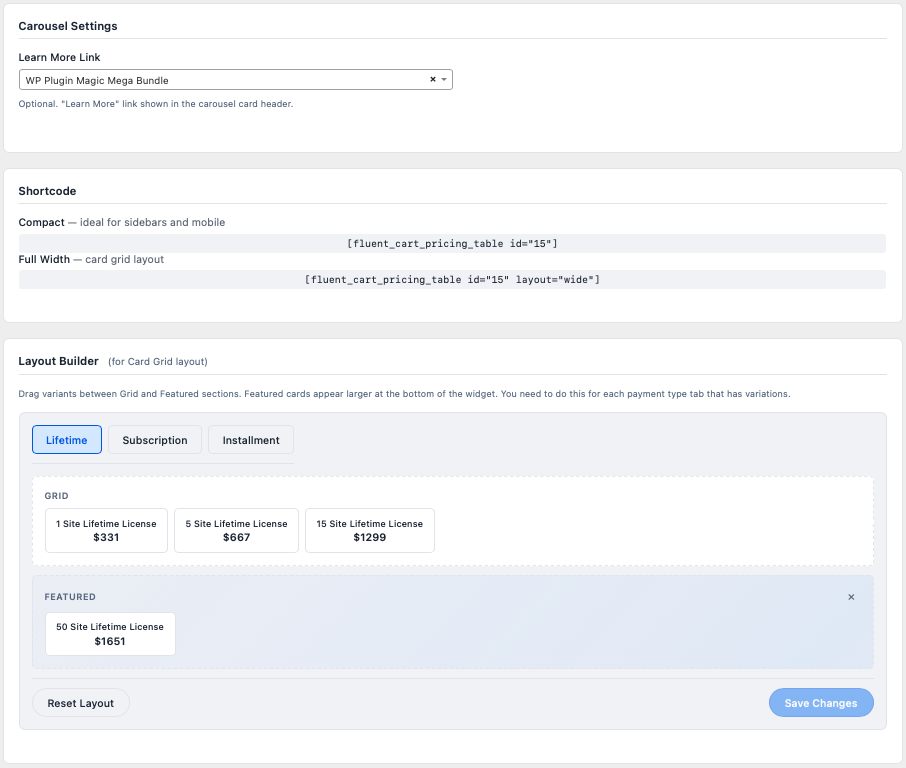Switch to the Lifetime tab
Image resolution: width=906 pixels, height=768 pixels.
click(67, 440)
